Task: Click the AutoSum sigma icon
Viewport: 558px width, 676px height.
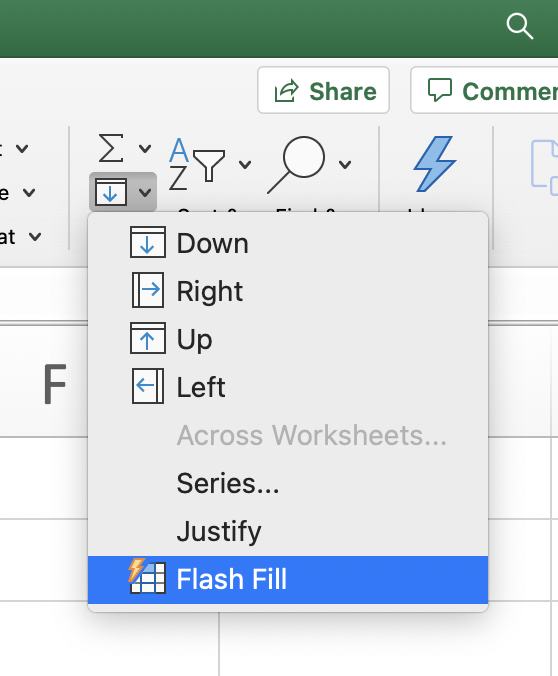Action: pyautogui.click(x=111, y=148)
